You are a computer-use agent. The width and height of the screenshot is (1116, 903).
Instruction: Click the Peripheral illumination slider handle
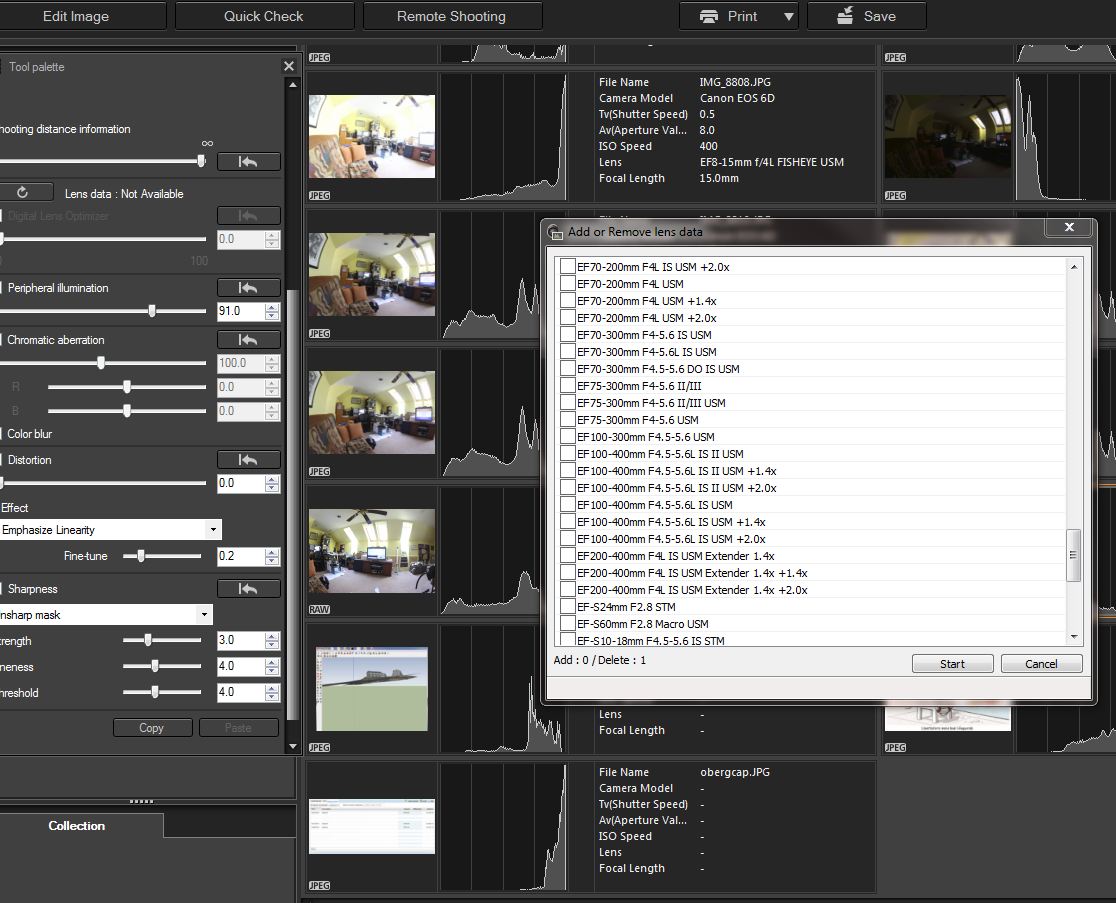[152, 312]
